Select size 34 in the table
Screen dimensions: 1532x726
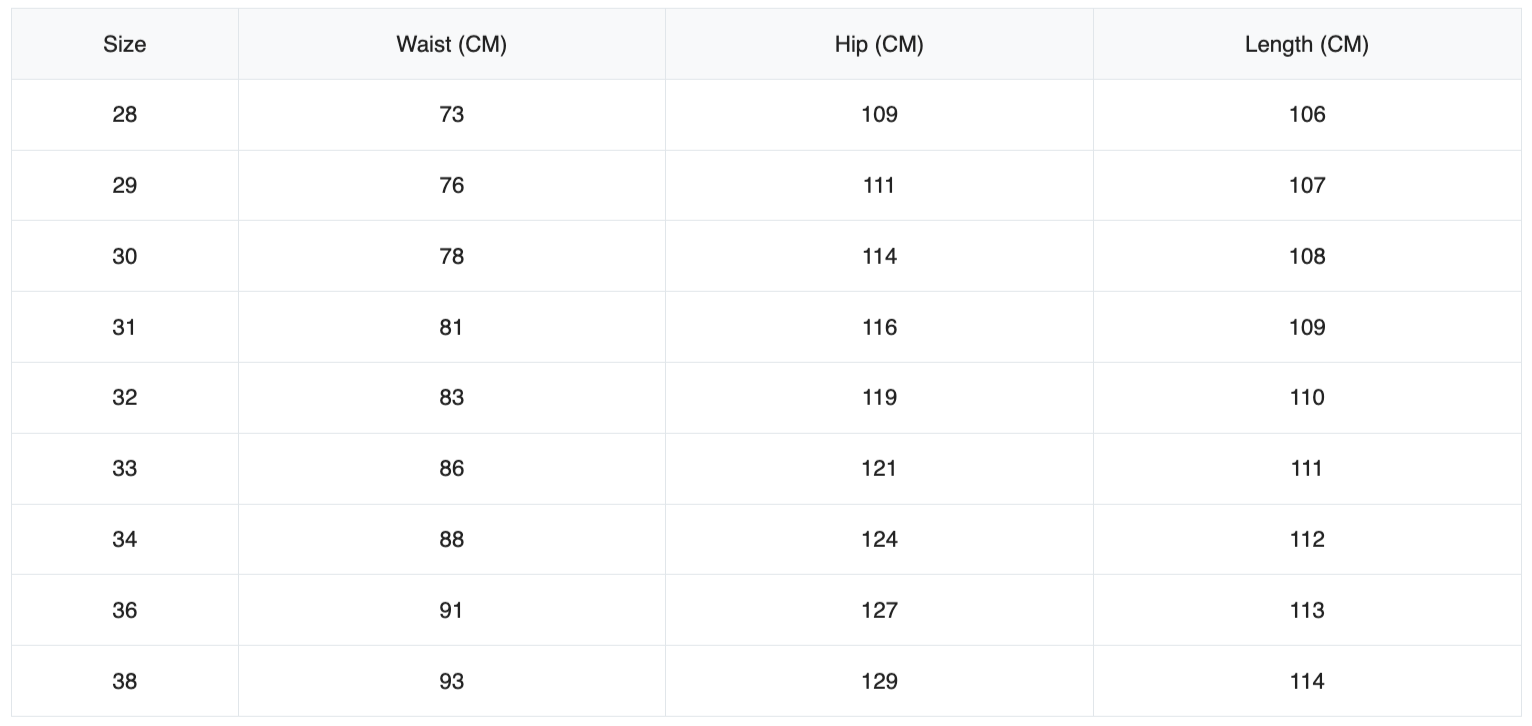(124, 540)
